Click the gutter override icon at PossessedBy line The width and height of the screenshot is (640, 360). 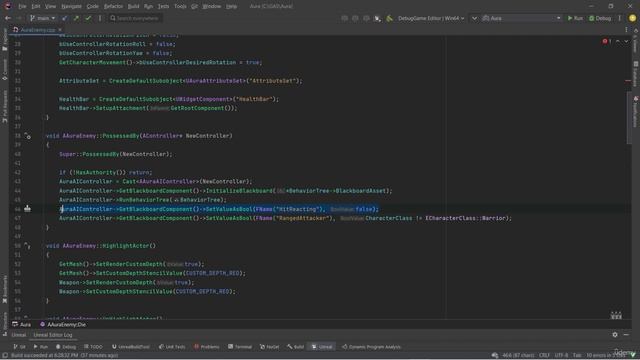coord(27,136)
